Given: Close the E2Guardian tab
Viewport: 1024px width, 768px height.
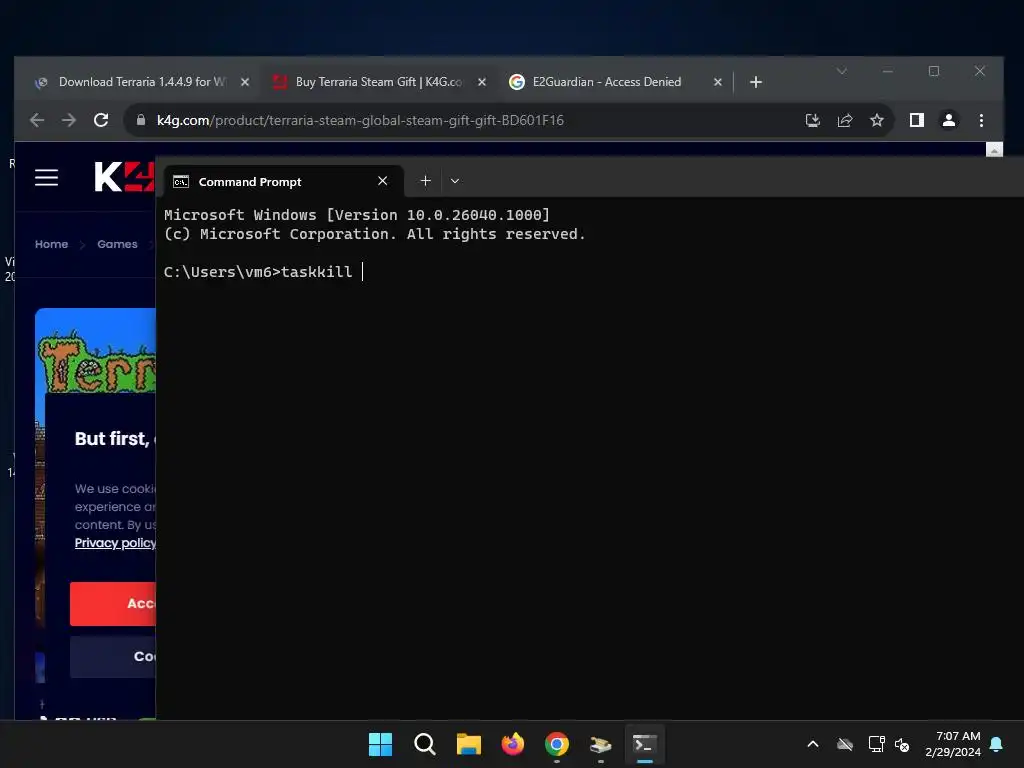Looking at the screenshot, I should (718, 82).
